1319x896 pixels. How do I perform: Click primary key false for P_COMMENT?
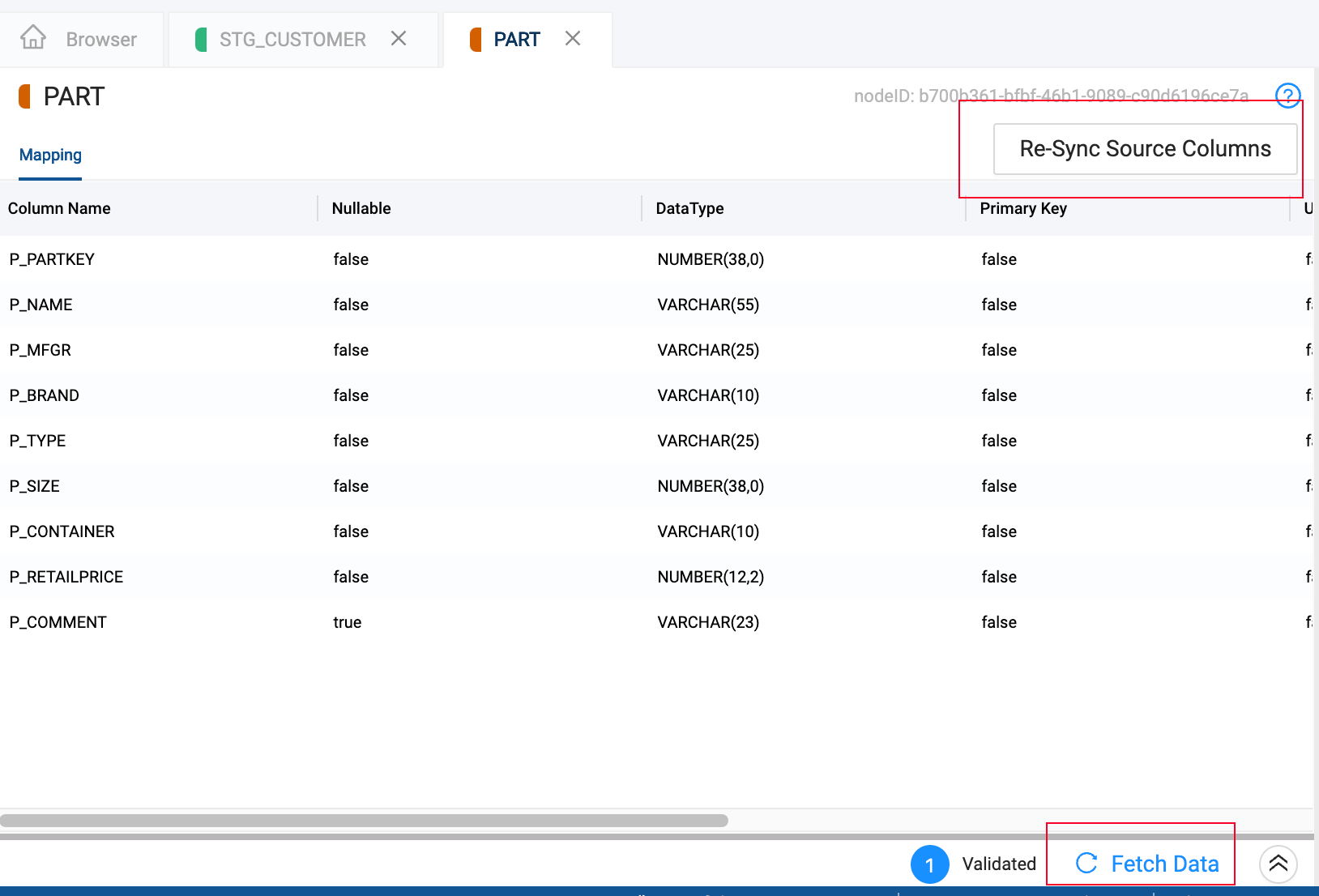pyautogui.click(x=999, y=622)
